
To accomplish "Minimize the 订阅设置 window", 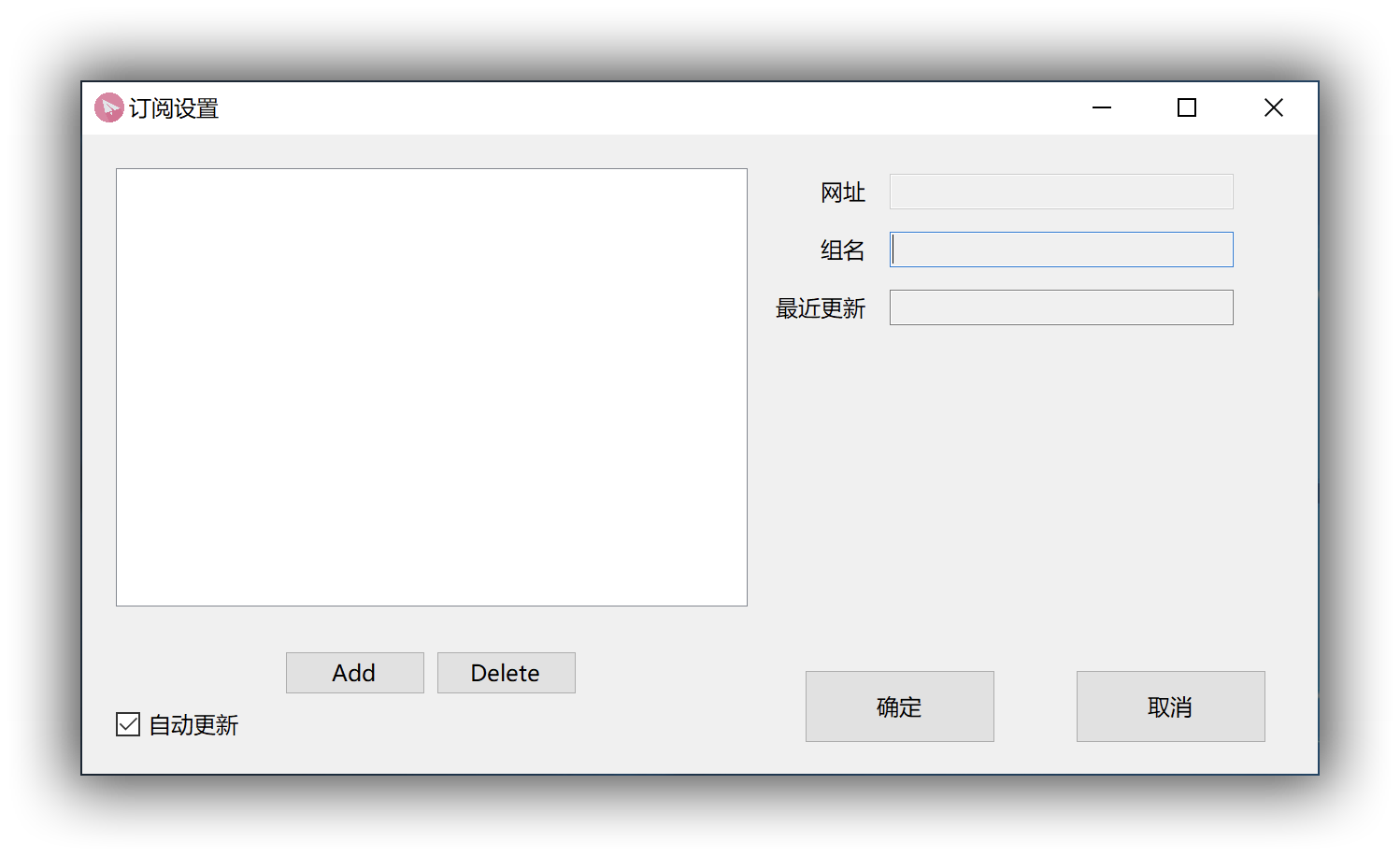I will coord(1101,107).
